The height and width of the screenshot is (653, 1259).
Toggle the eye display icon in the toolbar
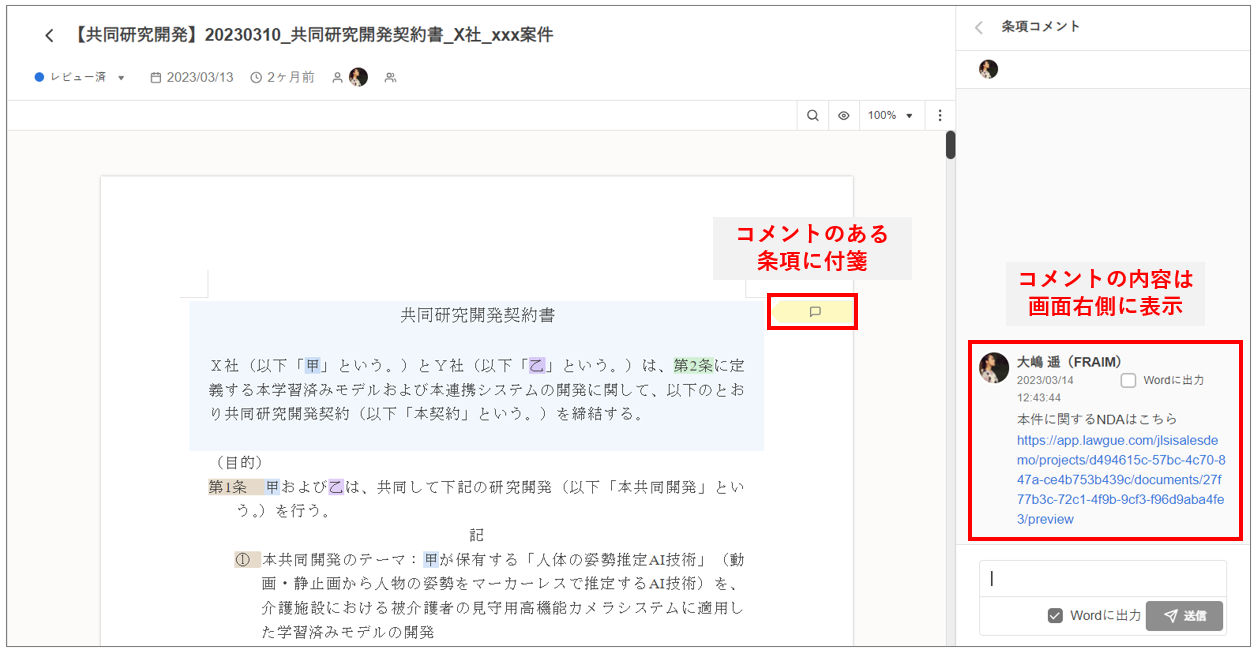tap(843, 116)
